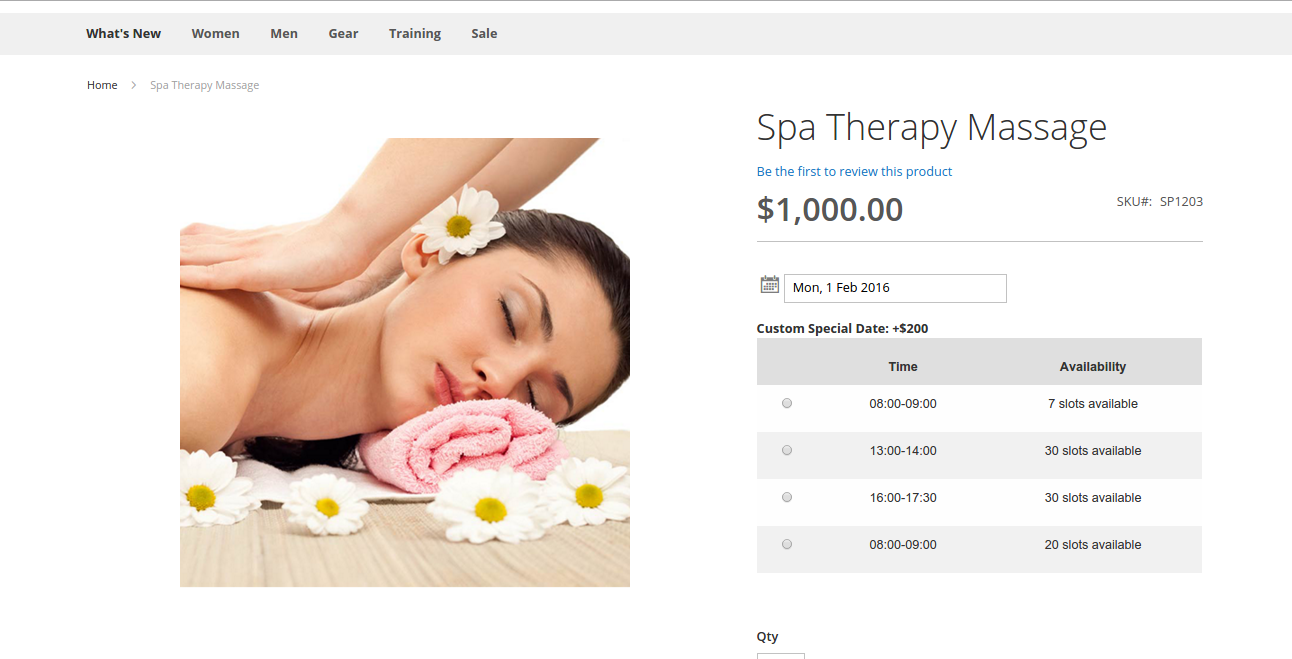The height and width of the screenshot is (659, 1292).
Task: Click the Home breadcrumb link
Action: click(x=102, y=85)
